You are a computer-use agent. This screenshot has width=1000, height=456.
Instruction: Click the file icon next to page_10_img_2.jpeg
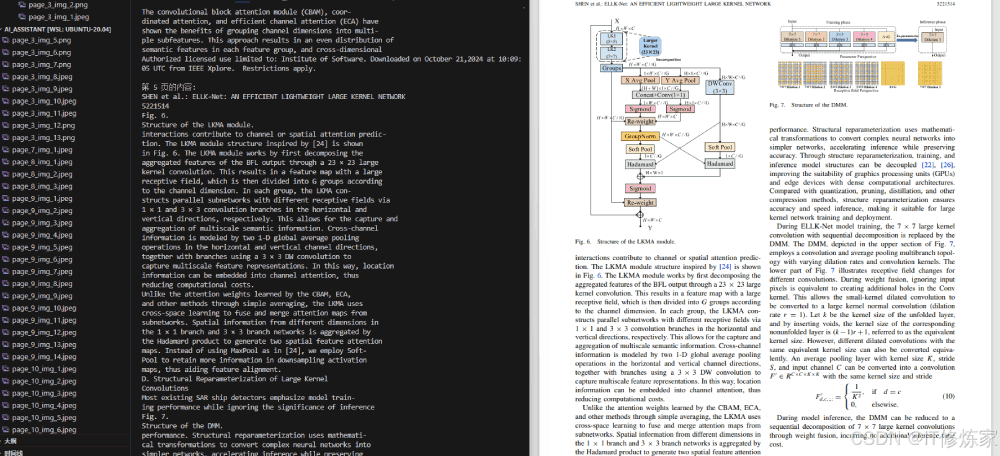coord(6,381)
